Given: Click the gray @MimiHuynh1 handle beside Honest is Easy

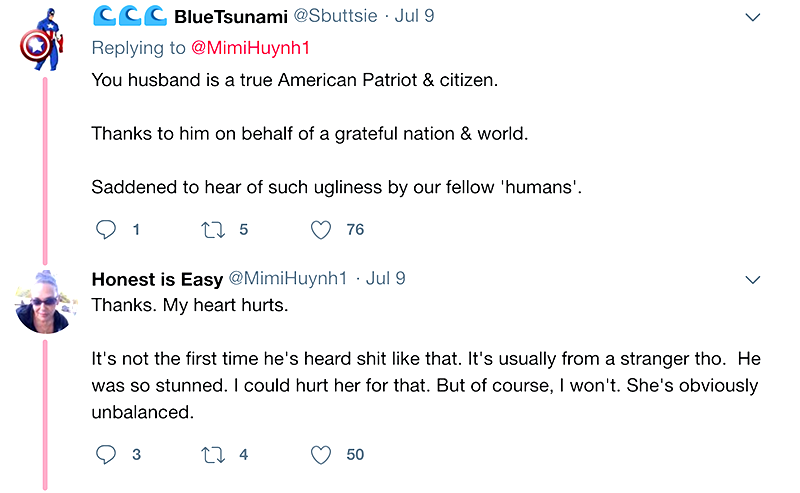Looking at the screenshot, I should tap(292, 278).
